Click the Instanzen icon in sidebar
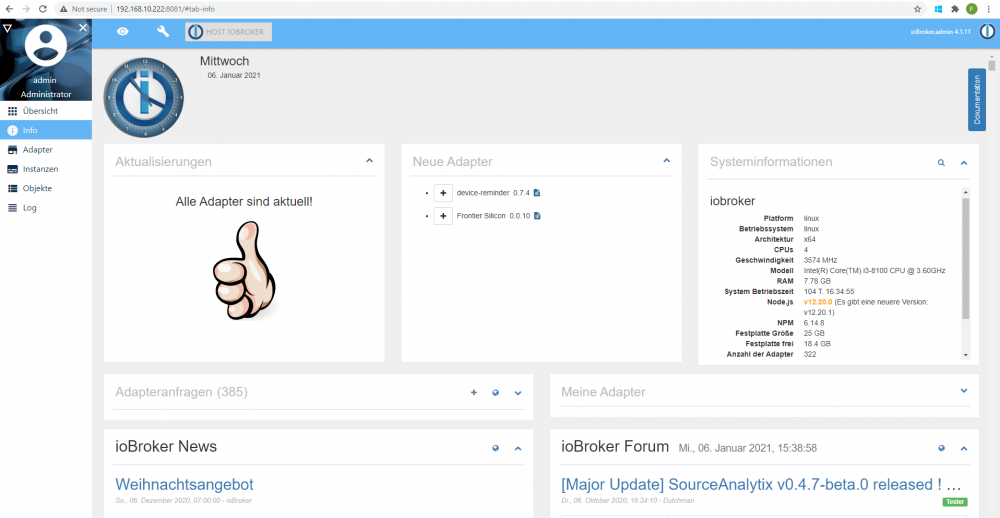This screenshot has width=1000, height=518. pos(12,169)
